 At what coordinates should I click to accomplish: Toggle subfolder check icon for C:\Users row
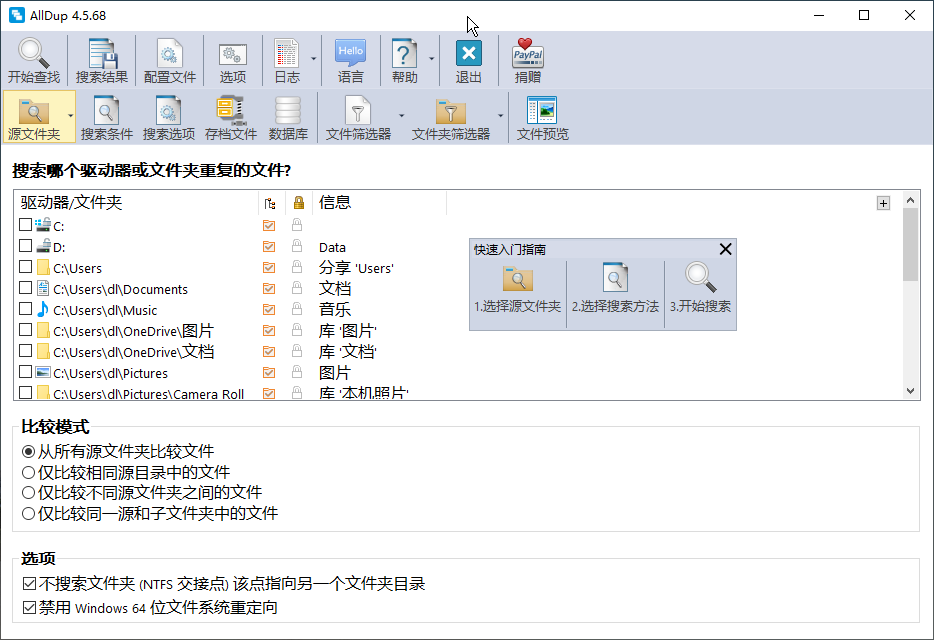(269, 268)
